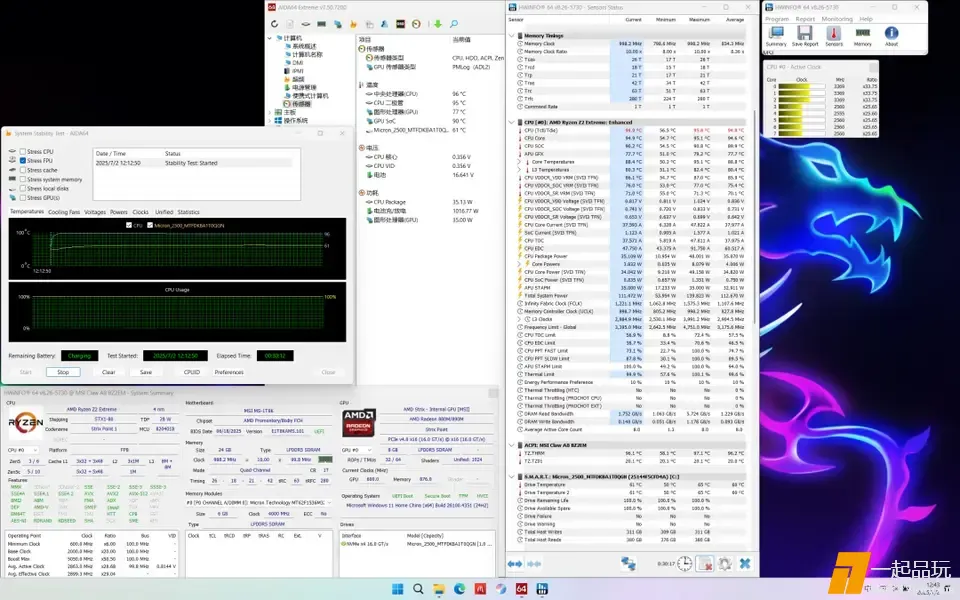Image resolution: width=960 pixels, height=600 pixels.
Task: Click the Stop button in stability test
Action: coord(63,372)
